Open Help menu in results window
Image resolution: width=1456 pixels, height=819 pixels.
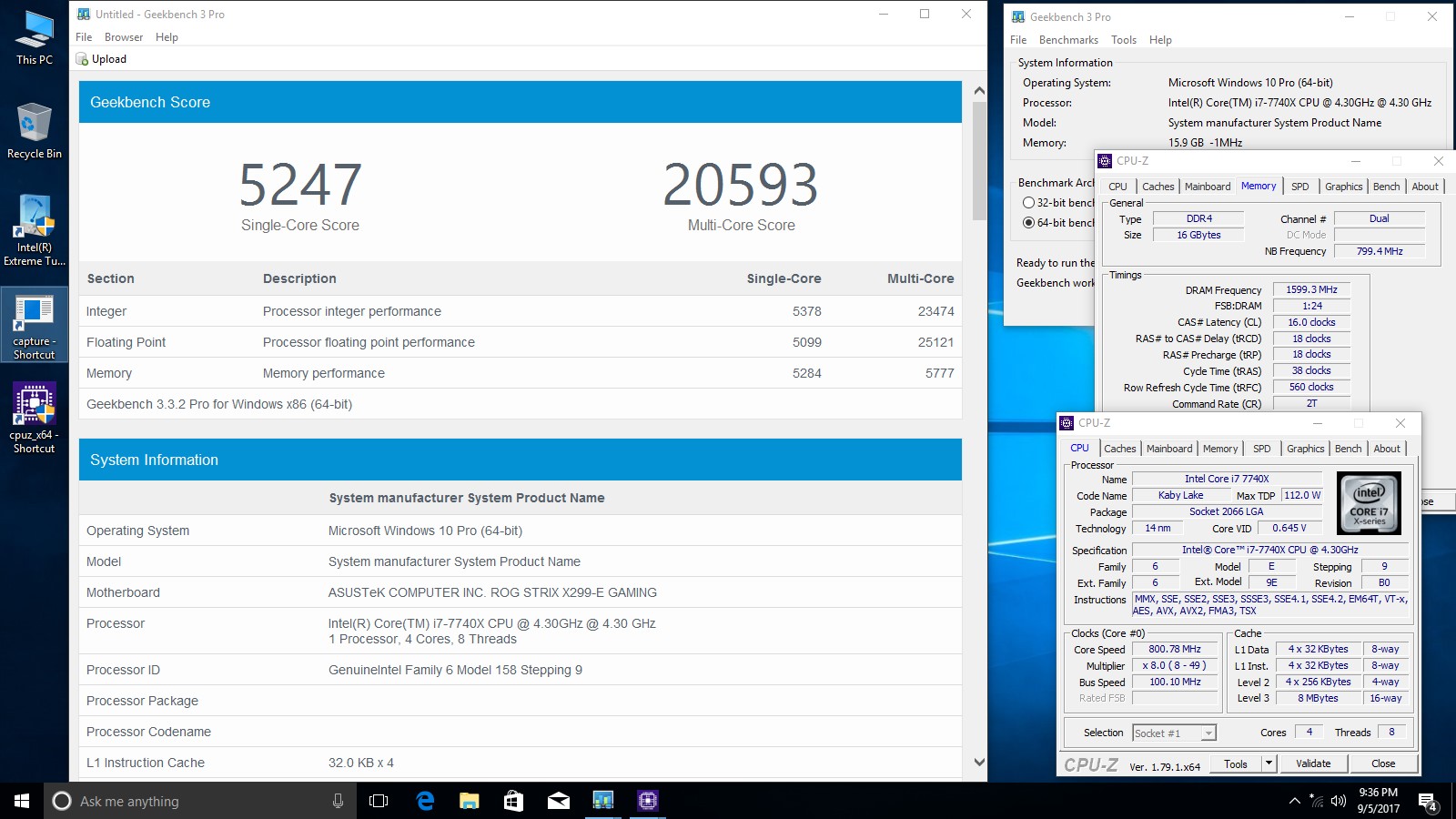click(167, 37)
